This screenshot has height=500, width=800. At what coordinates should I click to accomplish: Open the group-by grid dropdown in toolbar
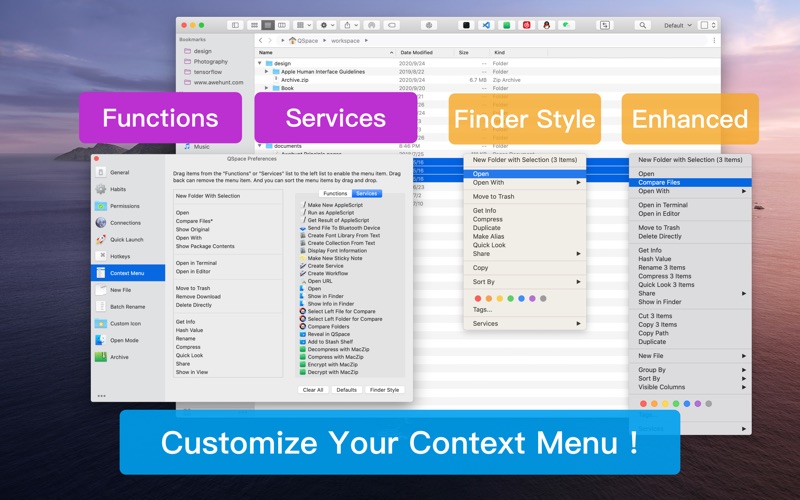point(304,25)
